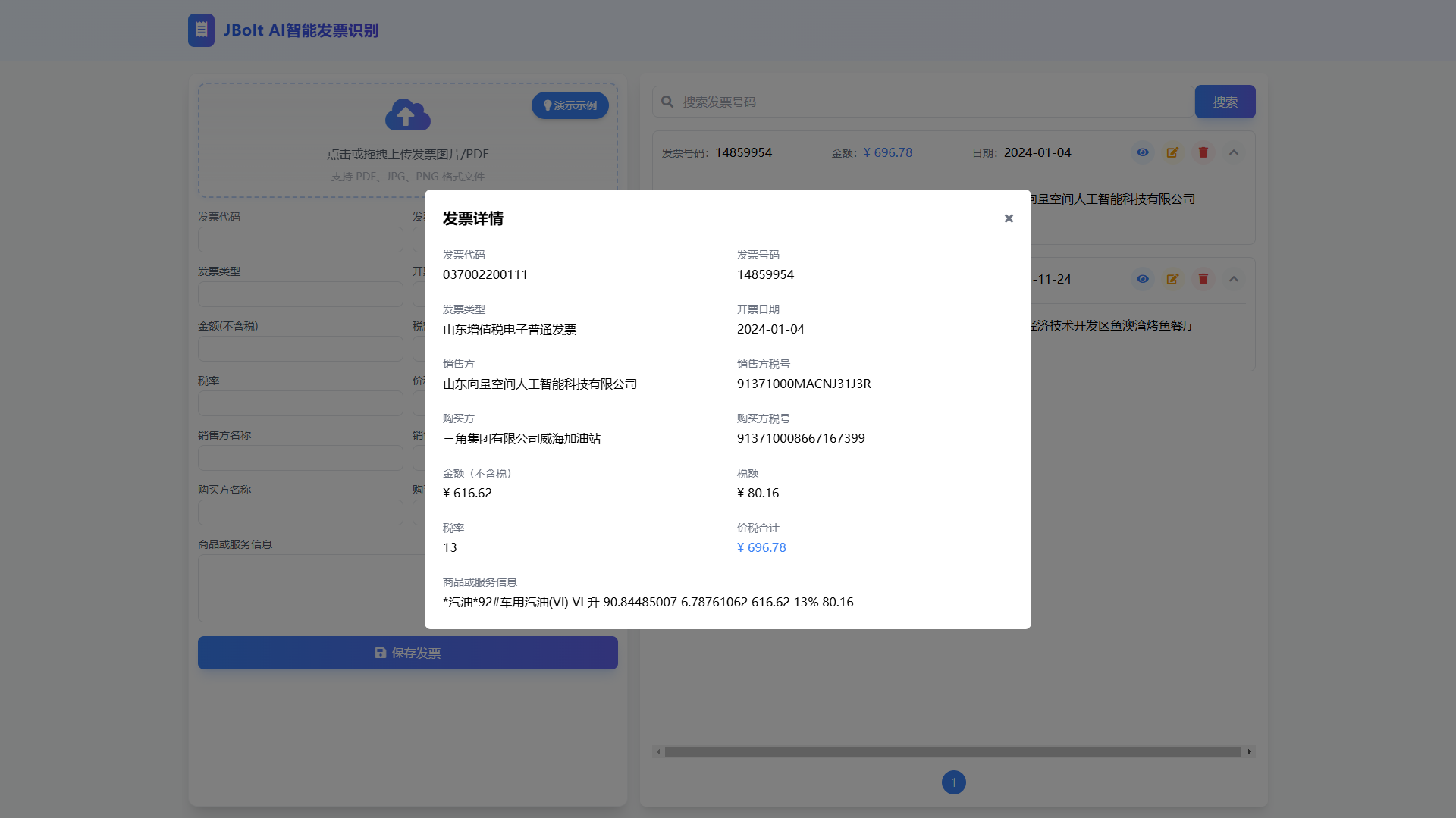The width and height of the screenshot is (1456, 818).
Task: Go to page 1 in pagination
Action: 954,782
